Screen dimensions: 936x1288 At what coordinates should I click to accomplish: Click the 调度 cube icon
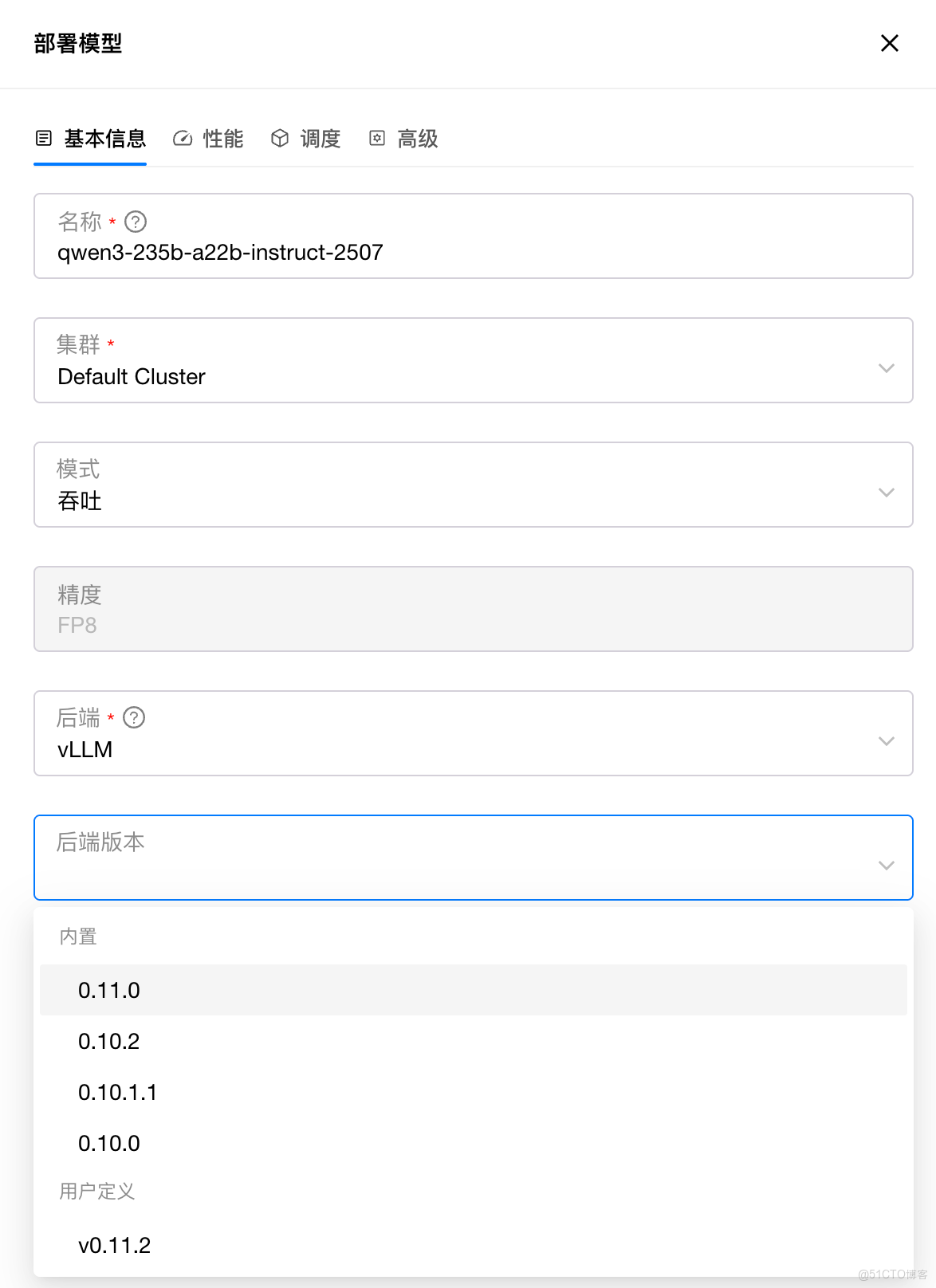tap(280, 139)
